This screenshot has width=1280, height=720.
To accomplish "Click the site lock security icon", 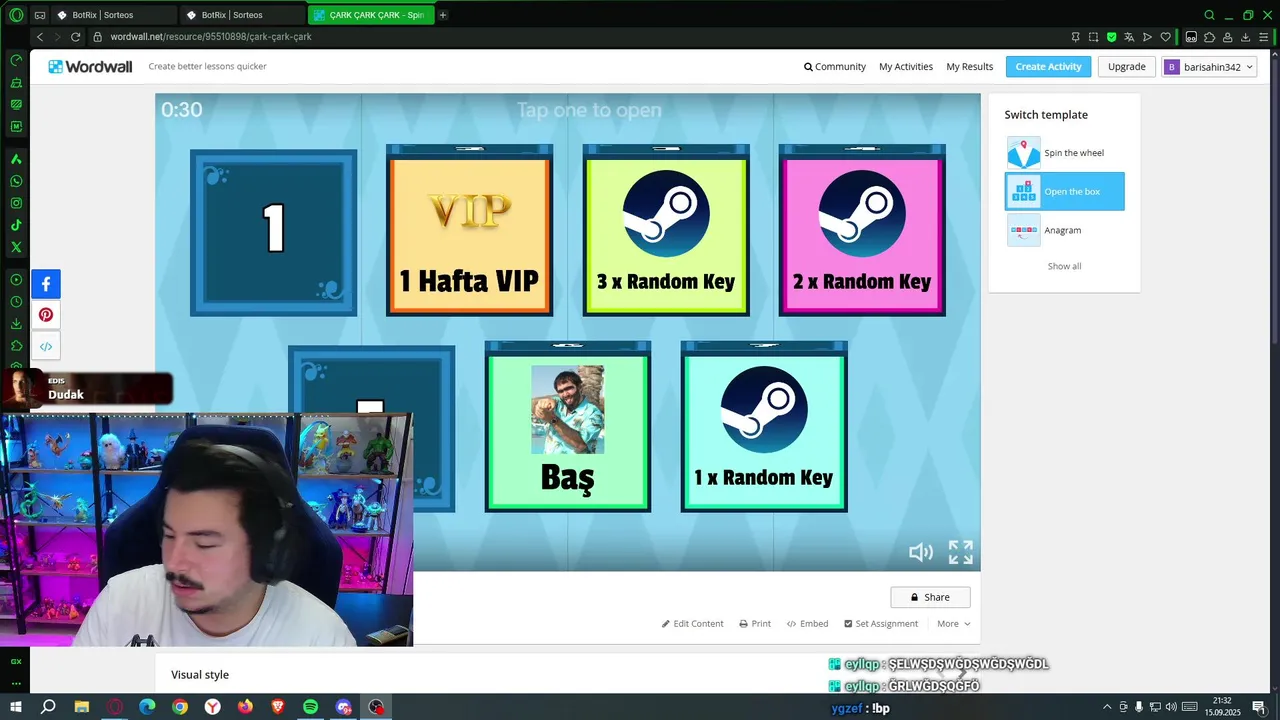I will 97,37.
